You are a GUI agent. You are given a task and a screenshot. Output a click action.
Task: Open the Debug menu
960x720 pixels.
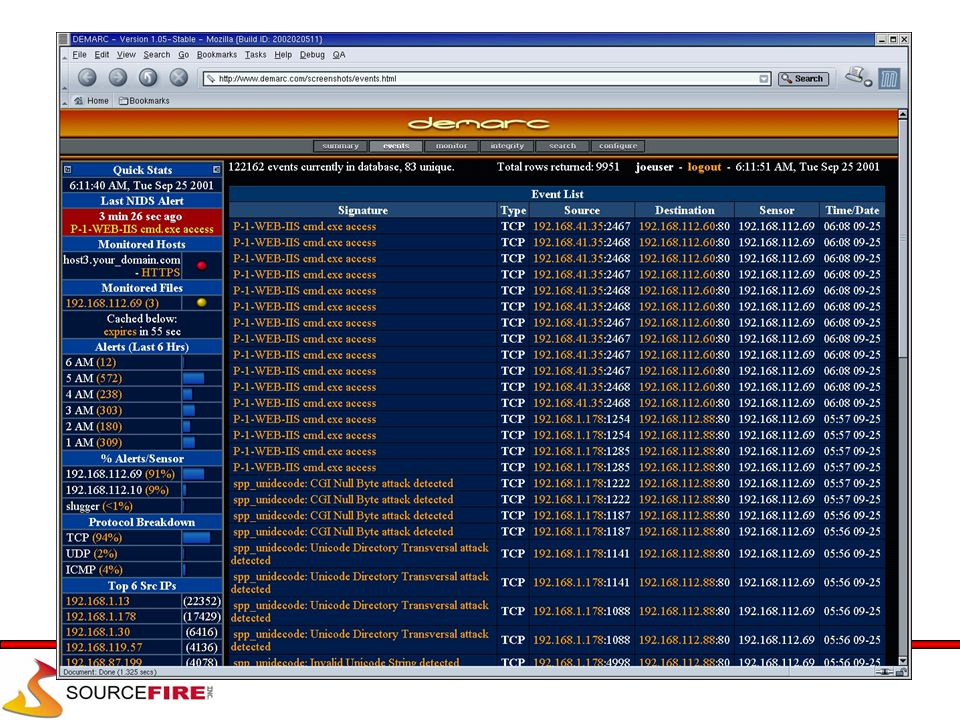coord(312,54)
